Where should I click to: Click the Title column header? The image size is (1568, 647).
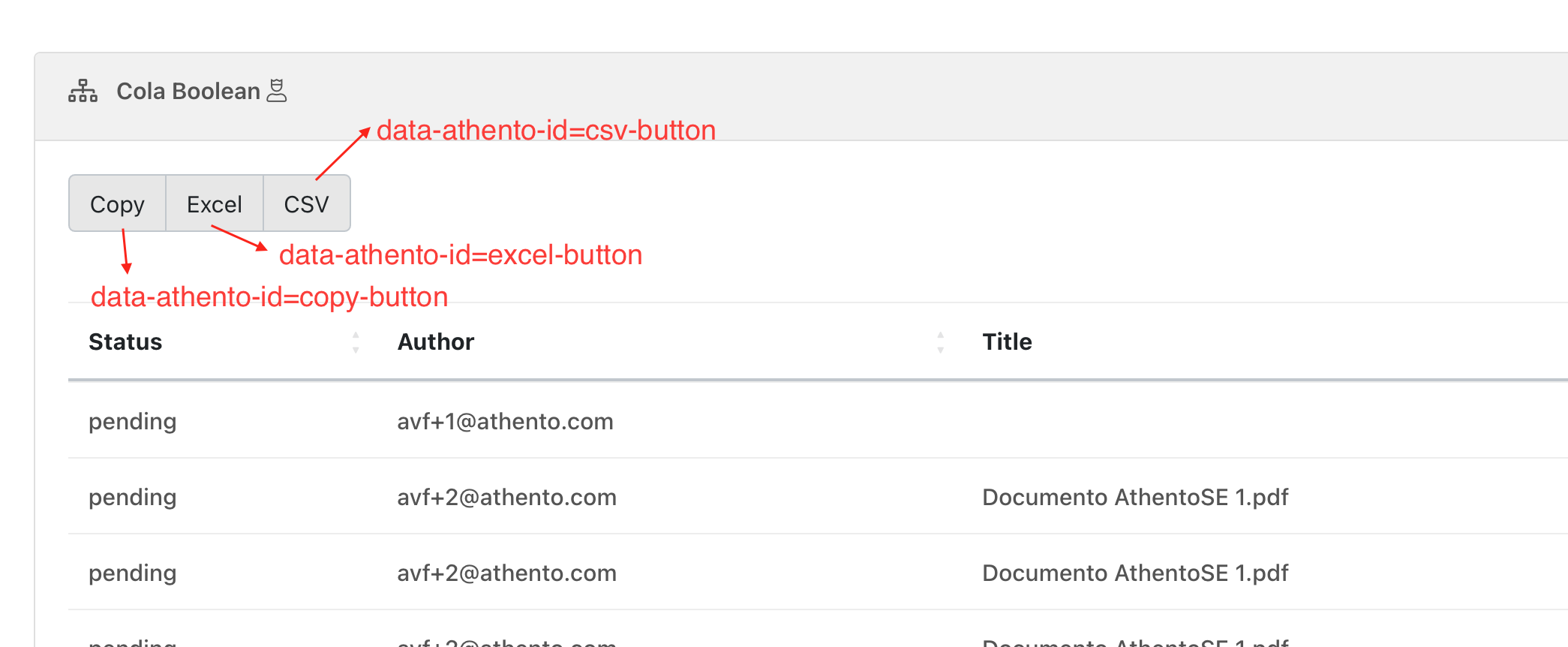(1007, 342)
